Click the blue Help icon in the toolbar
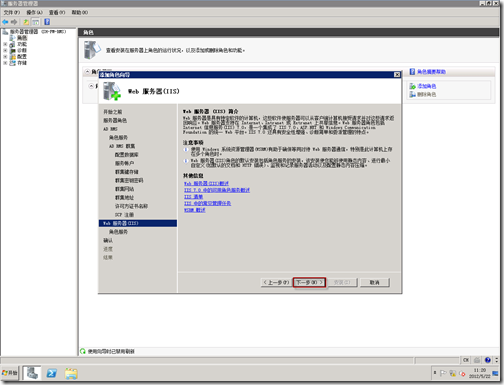 click(x=47, y=22)
